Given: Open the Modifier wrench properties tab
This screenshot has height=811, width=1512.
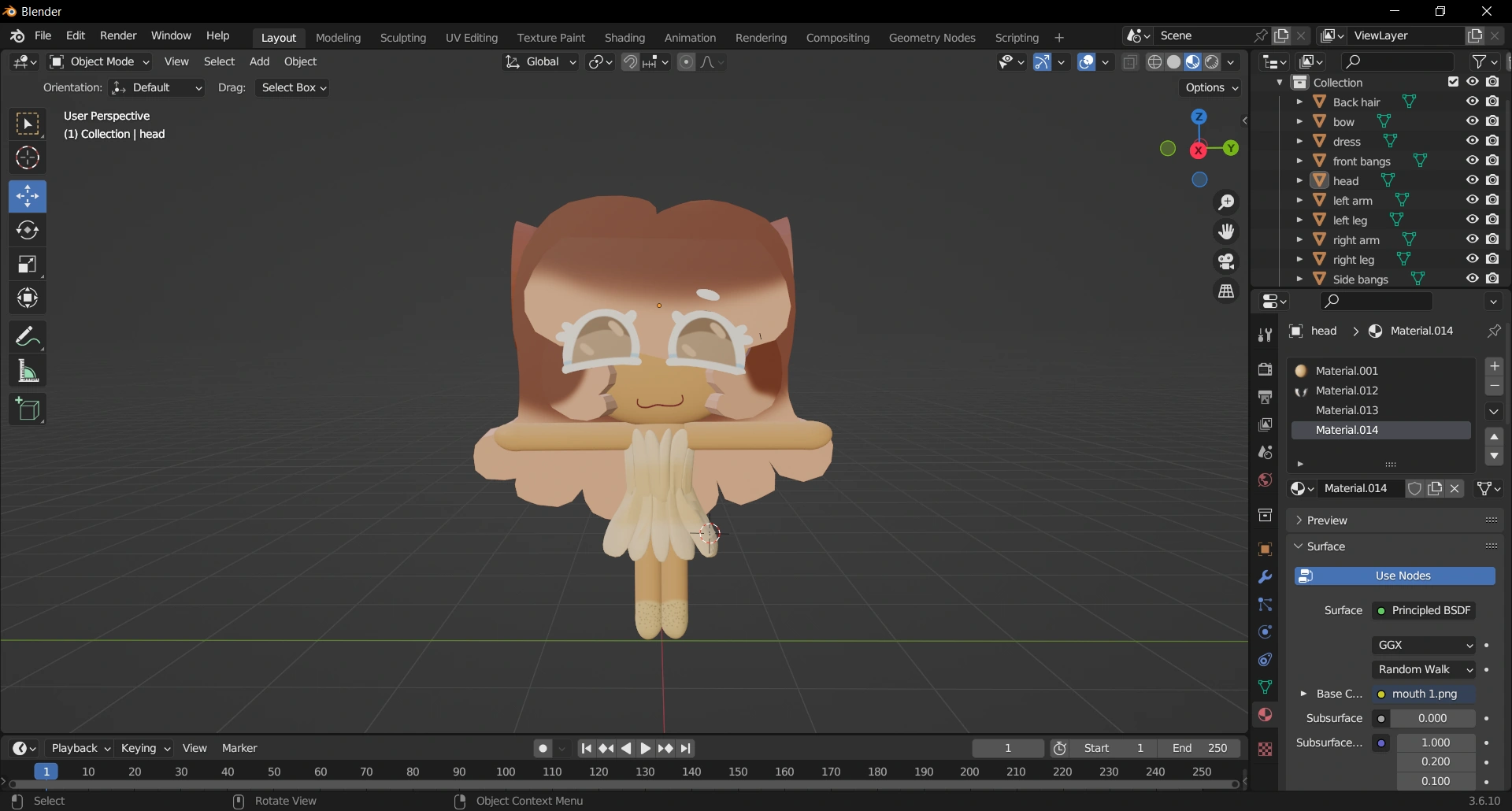Looking at the screenshot, I should 1265,577.
